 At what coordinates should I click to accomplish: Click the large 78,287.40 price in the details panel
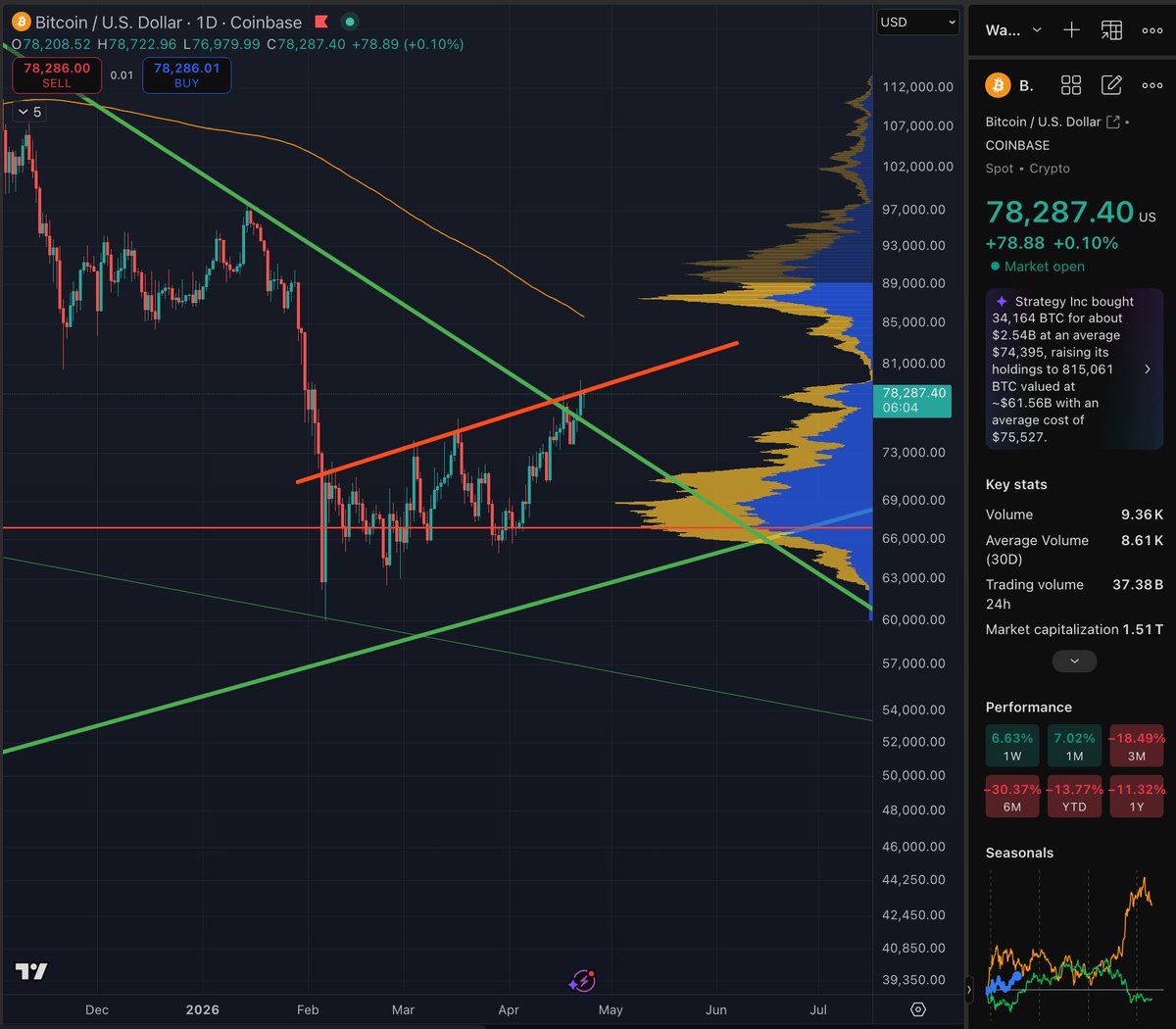1059,212
